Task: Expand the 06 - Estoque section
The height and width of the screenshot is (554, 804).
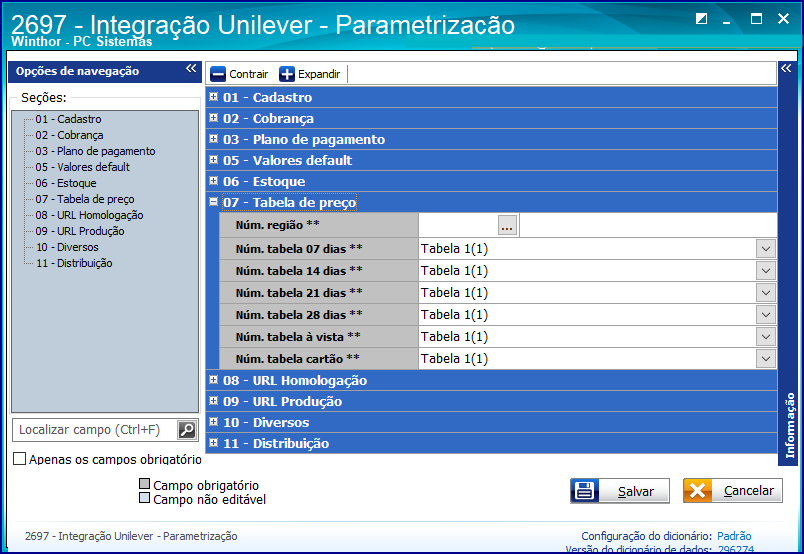Action: 214,181
